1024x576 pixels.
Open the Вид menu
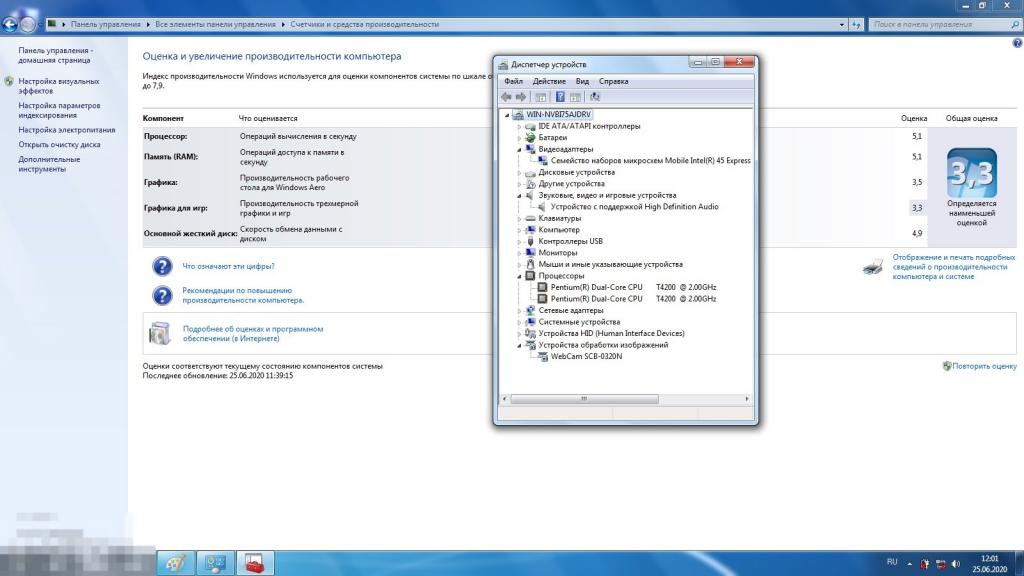[x=582, y=82]
